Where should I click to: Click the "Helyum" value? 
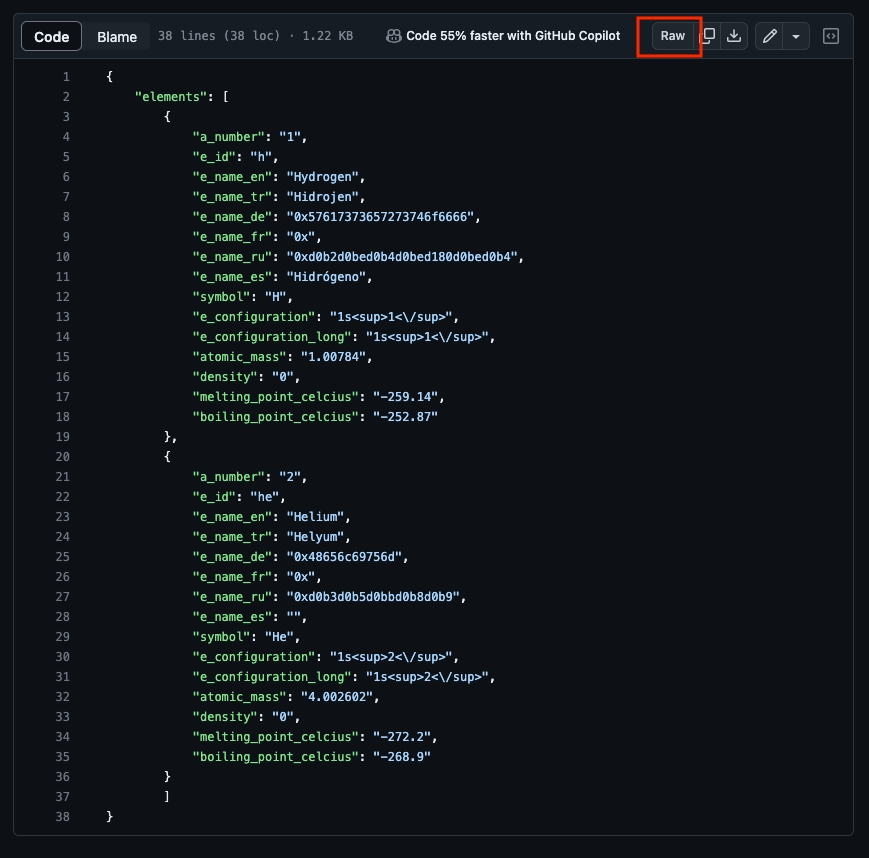315,537
